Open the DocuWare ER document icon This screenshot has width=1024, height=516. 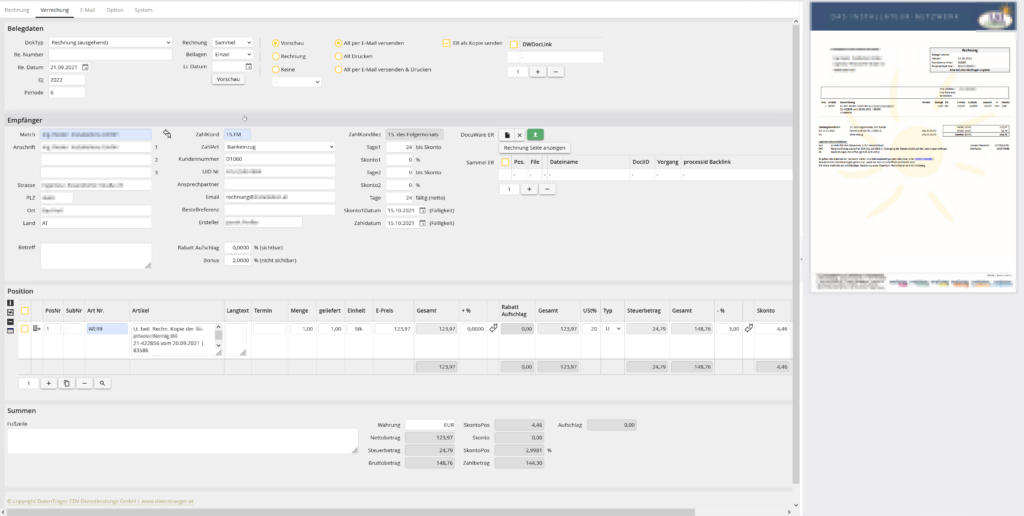507,135
